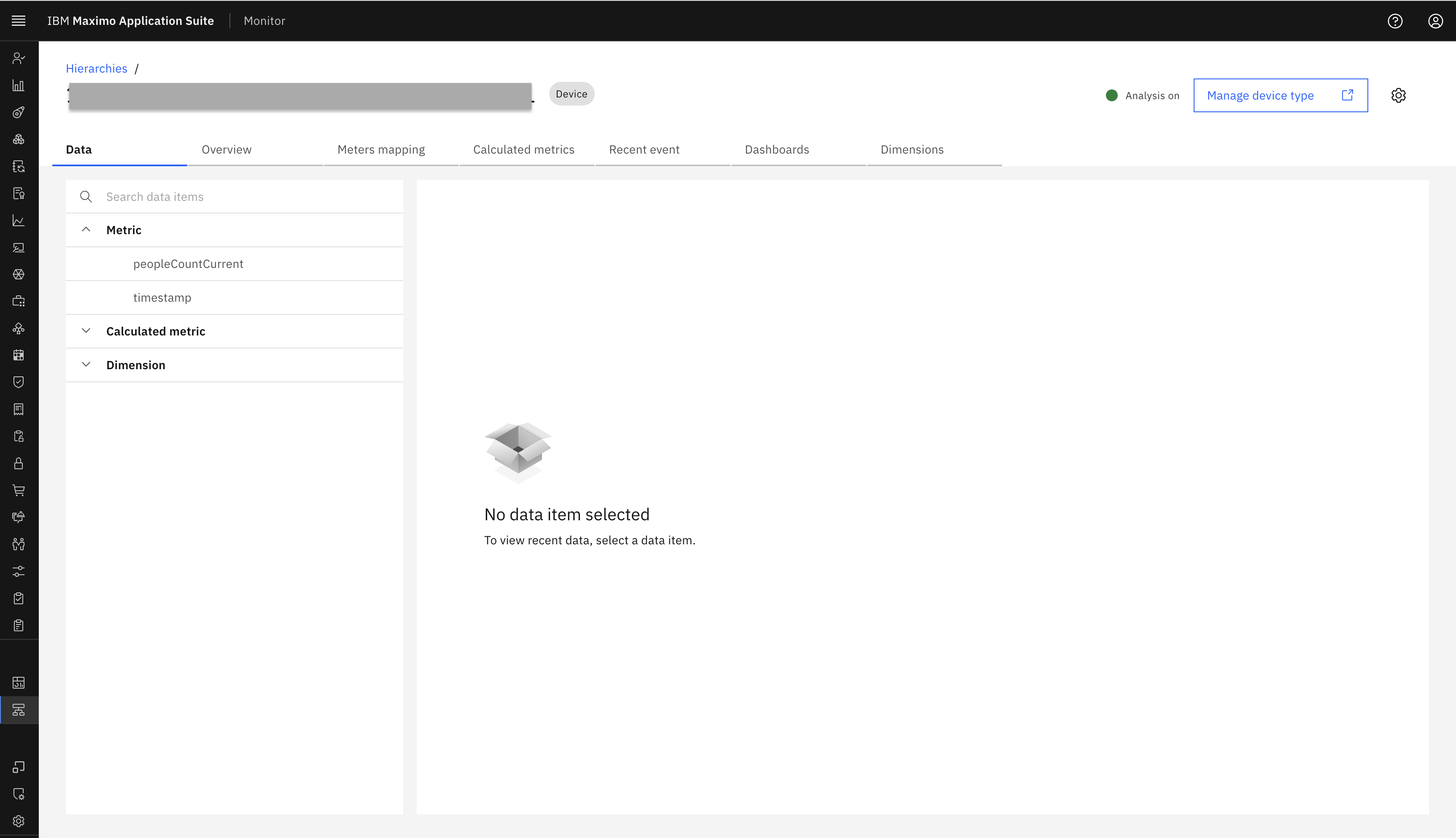
Task: Open the line chart sidebar icon
Action: coord(19,220)
